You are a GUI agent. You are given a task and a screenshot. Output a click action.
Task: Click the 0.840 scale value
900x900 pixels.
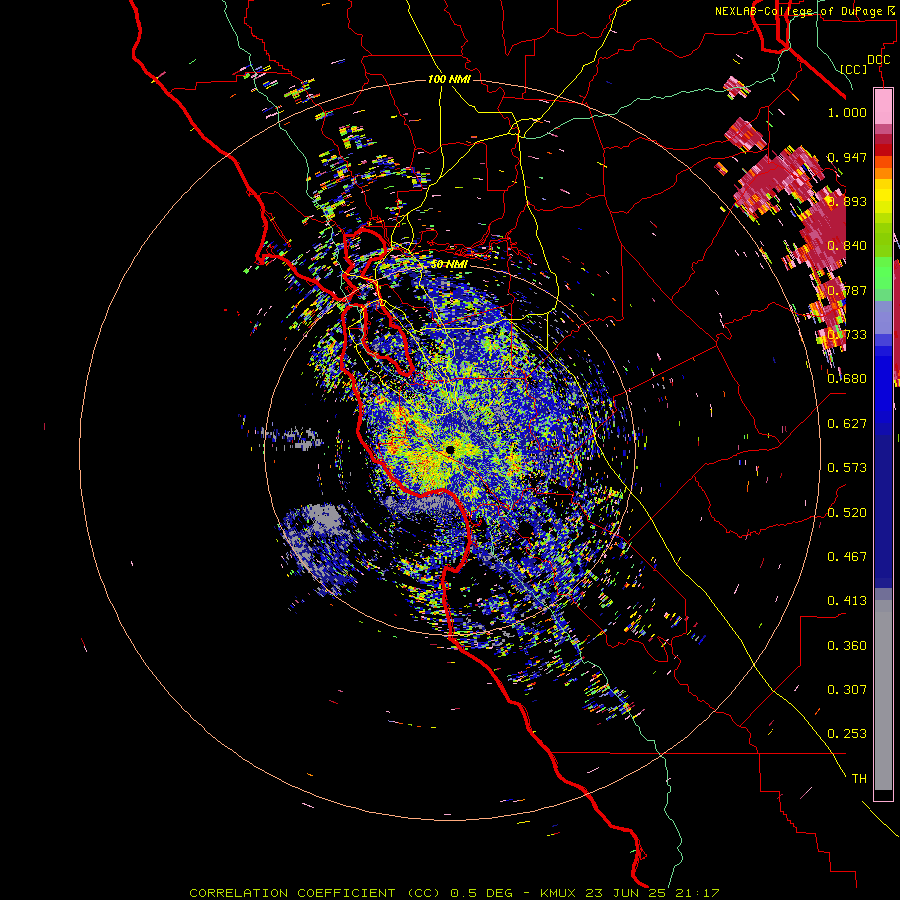click(847, 246)
